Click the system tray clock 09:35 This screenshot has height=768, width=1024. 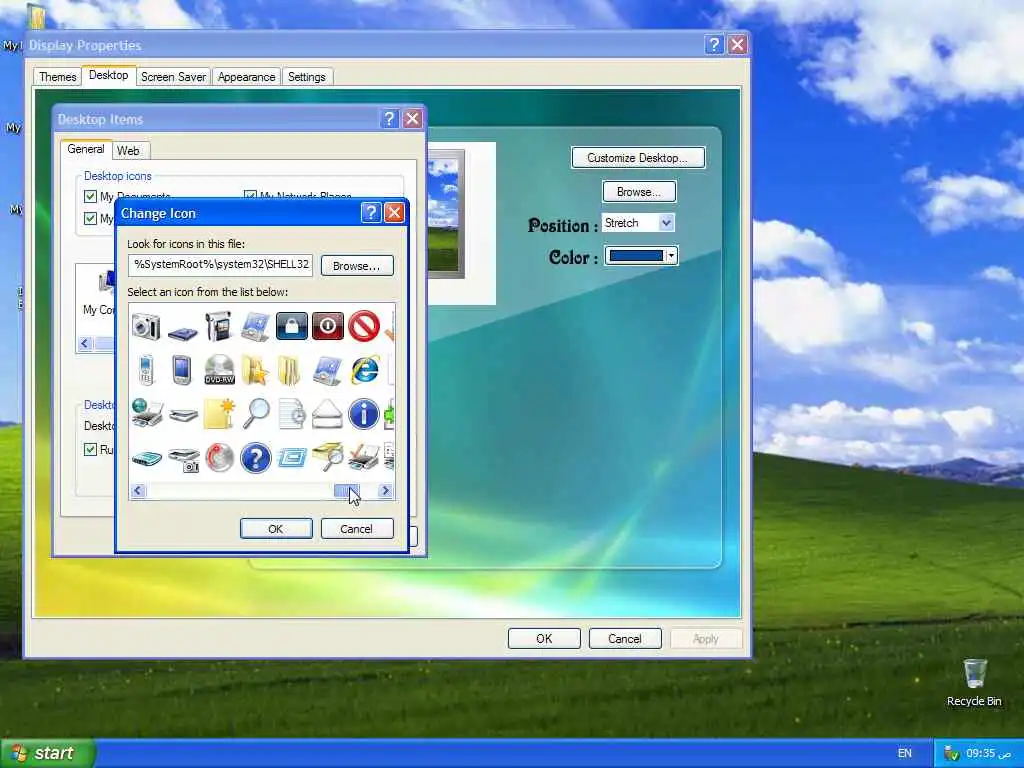point(989,753)
